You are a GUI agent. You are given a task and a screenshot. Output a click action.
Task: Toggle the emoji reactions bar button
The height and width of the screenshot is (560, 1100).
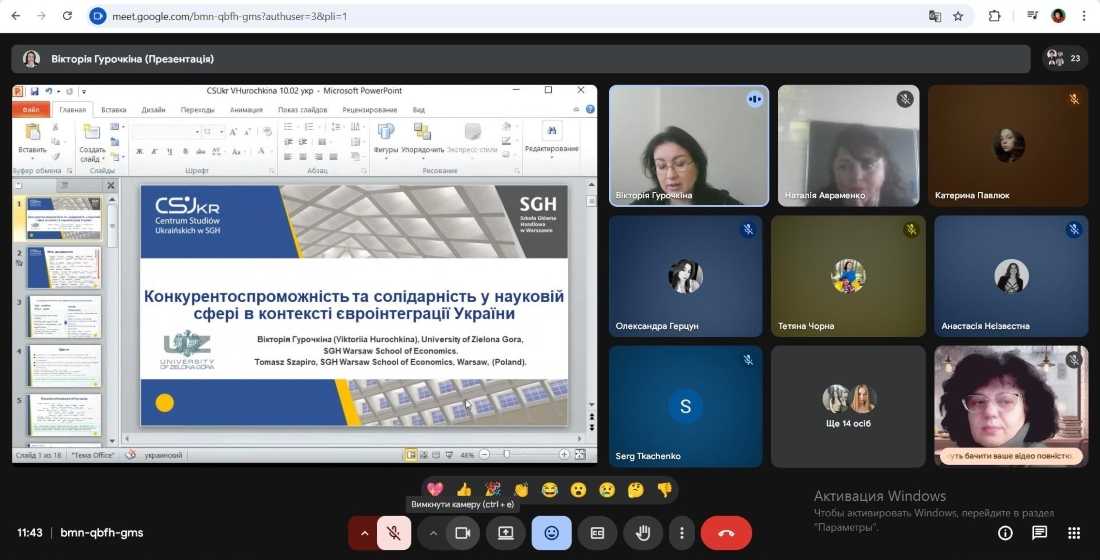[x=551, y=533]
